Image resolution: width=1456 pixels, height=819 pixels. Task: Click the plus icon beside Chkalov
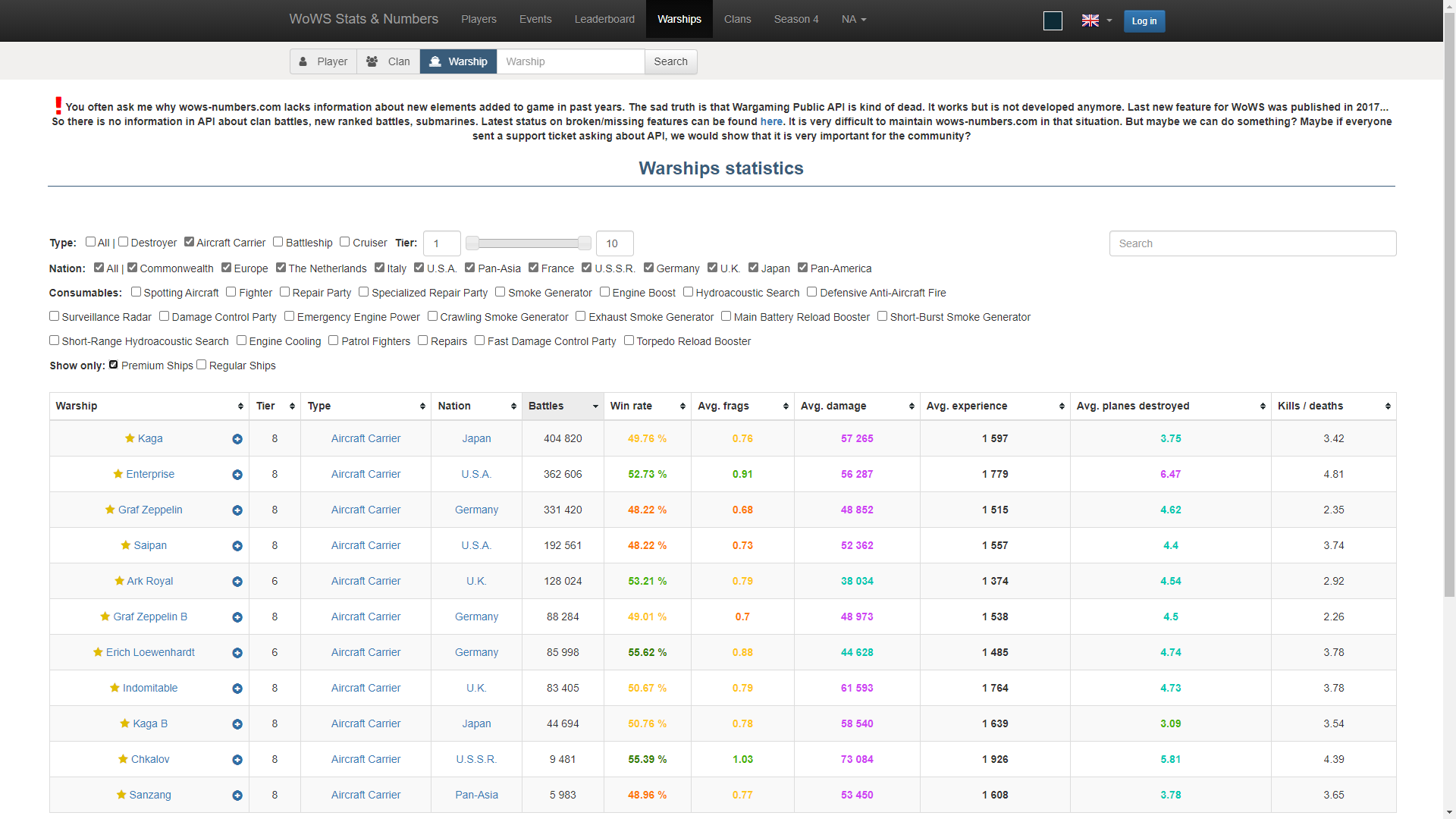pyautogui.click(x=237, y=760)
